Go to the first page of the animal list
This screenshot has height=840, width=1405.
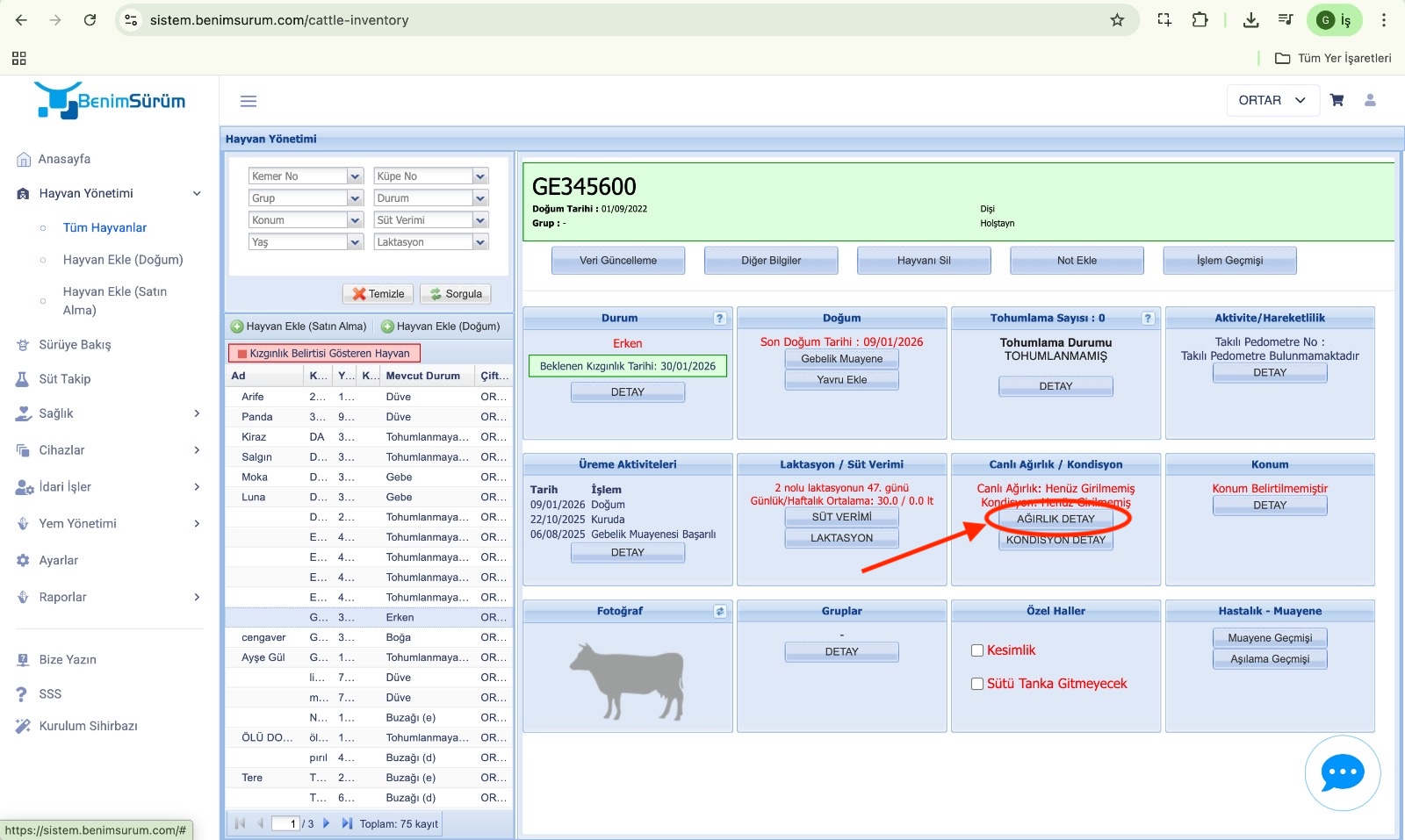pyautogui.click(x=240, y=823)
